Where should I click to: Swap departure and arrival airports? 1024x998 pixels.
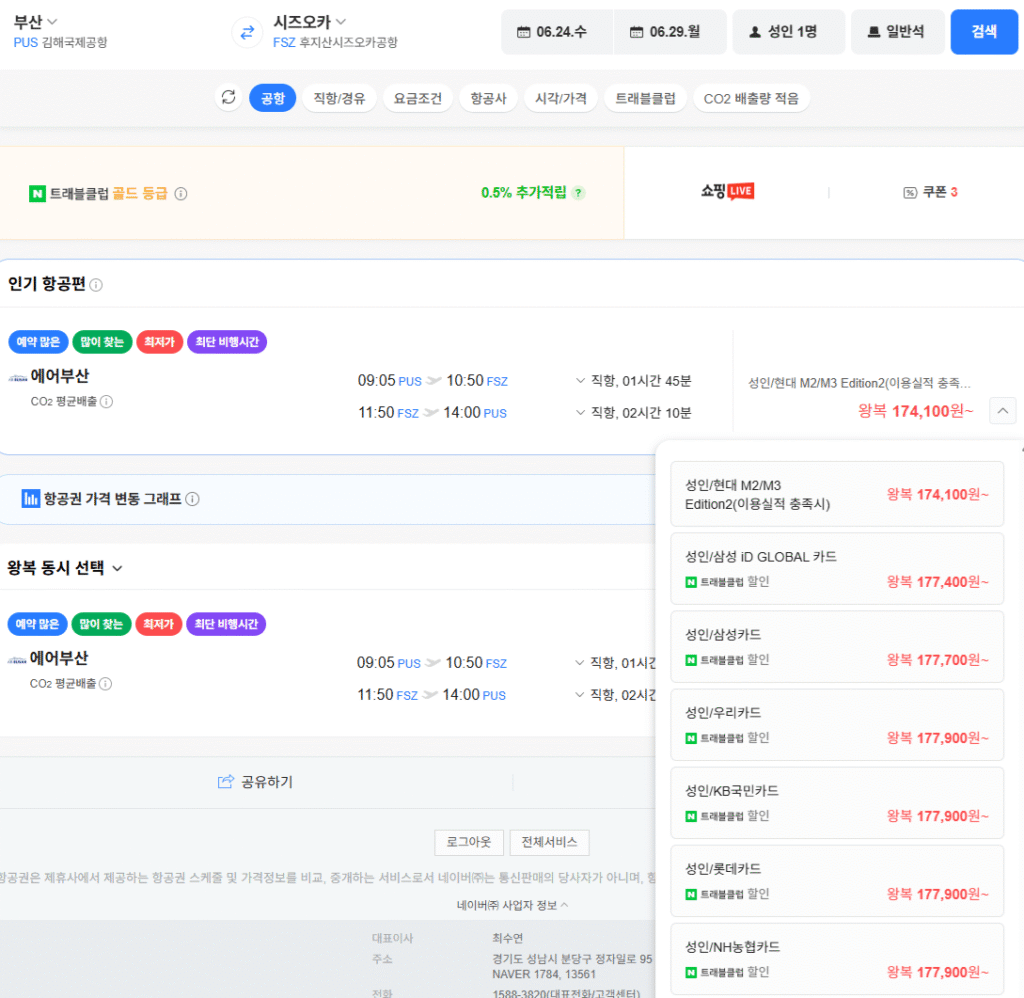coord(247,32)
